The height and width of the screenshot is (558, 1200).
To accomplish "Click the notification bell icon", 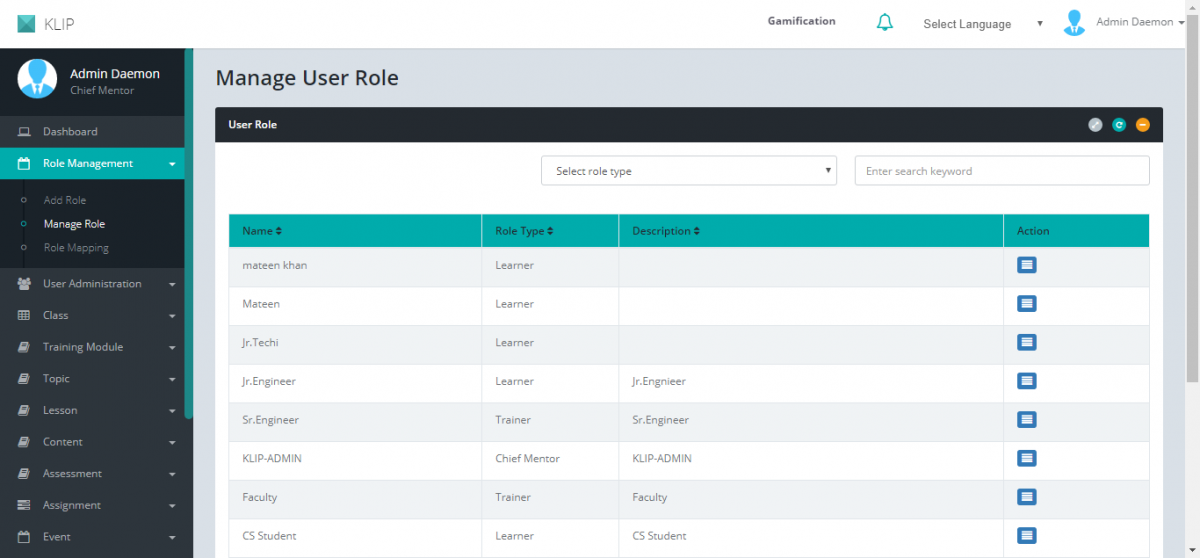I will tap(884, 22).
